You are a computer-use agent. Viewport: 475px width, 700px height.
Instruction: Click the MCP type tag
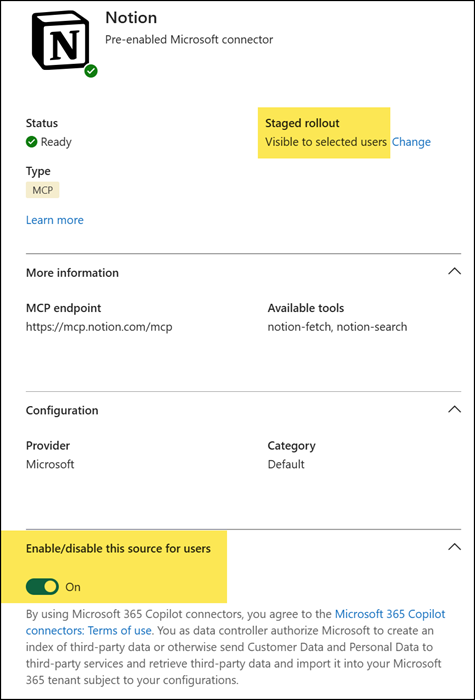(x=42, y=191)
